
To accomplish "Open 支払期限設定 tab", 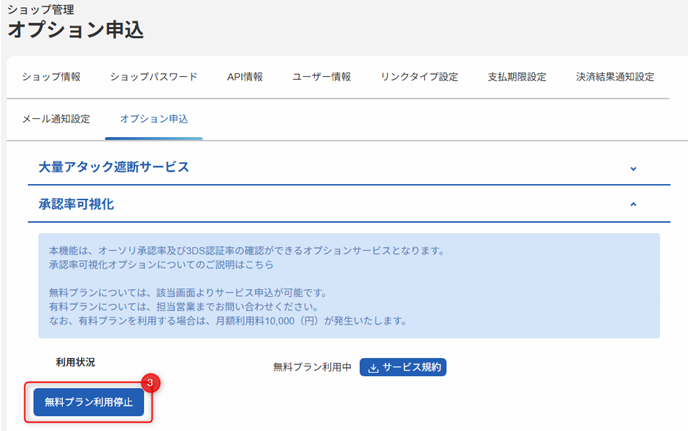I will 517,77.
